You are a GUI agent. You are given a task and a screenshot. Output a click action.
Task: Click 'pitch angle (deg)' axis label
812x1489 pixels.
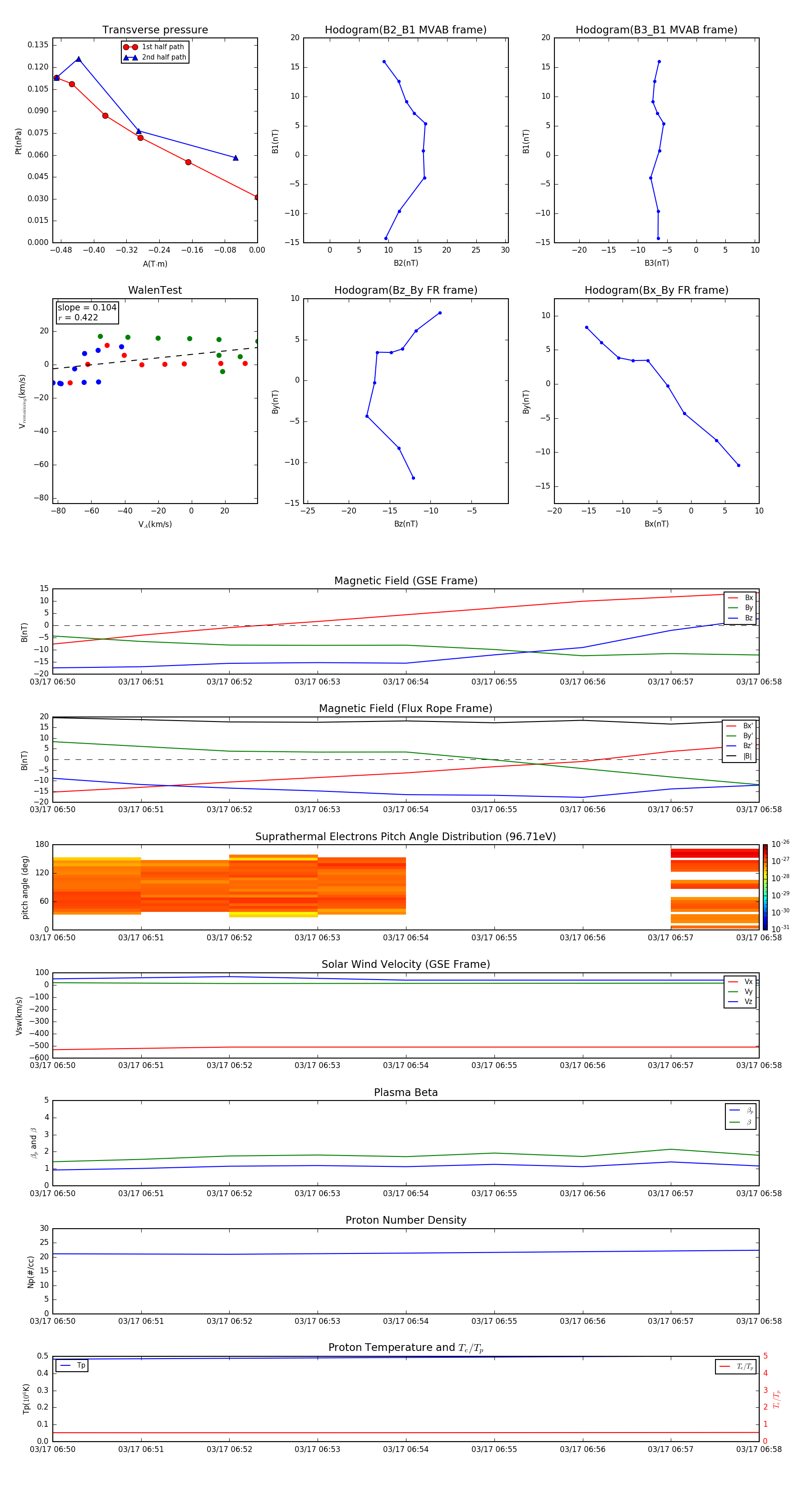click(25, 887)
